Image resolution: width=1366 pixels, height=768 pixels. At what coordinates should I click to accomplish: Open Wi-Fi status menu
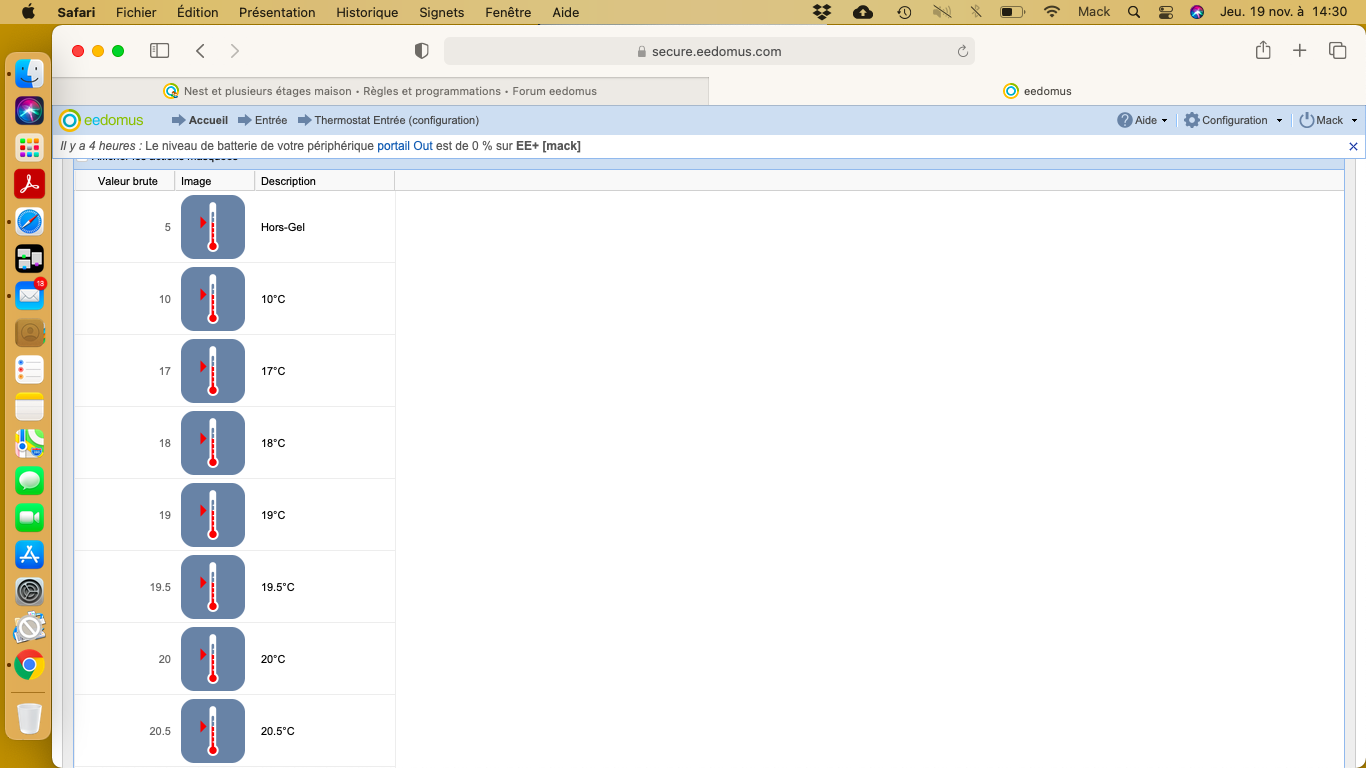1051,12
